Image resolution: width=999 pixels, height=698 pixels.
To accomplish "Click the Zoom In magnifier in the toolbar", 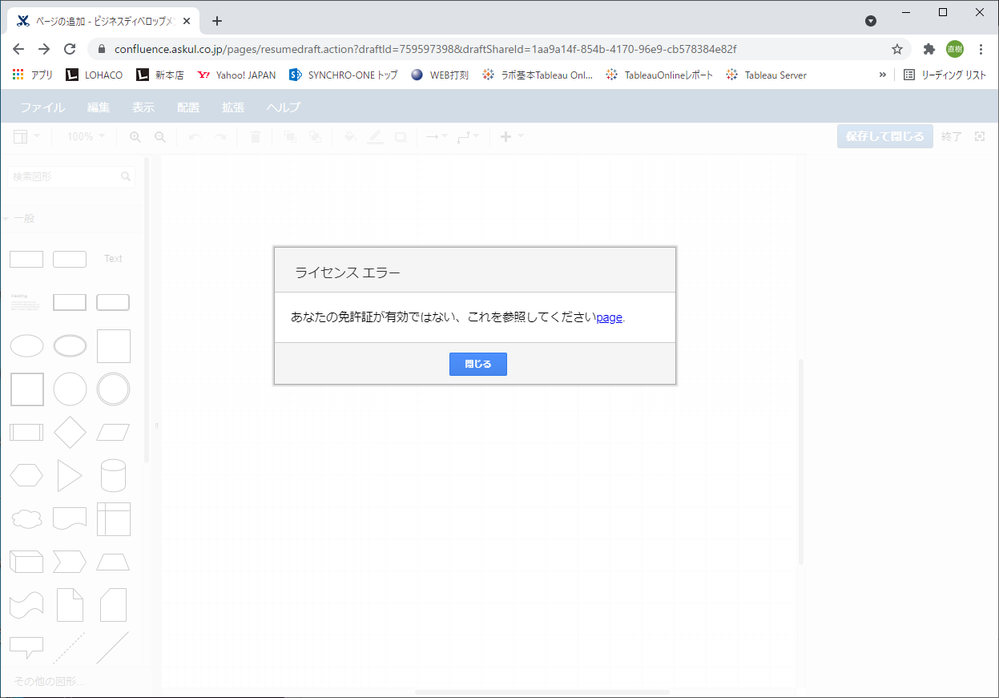I will 134,136.
